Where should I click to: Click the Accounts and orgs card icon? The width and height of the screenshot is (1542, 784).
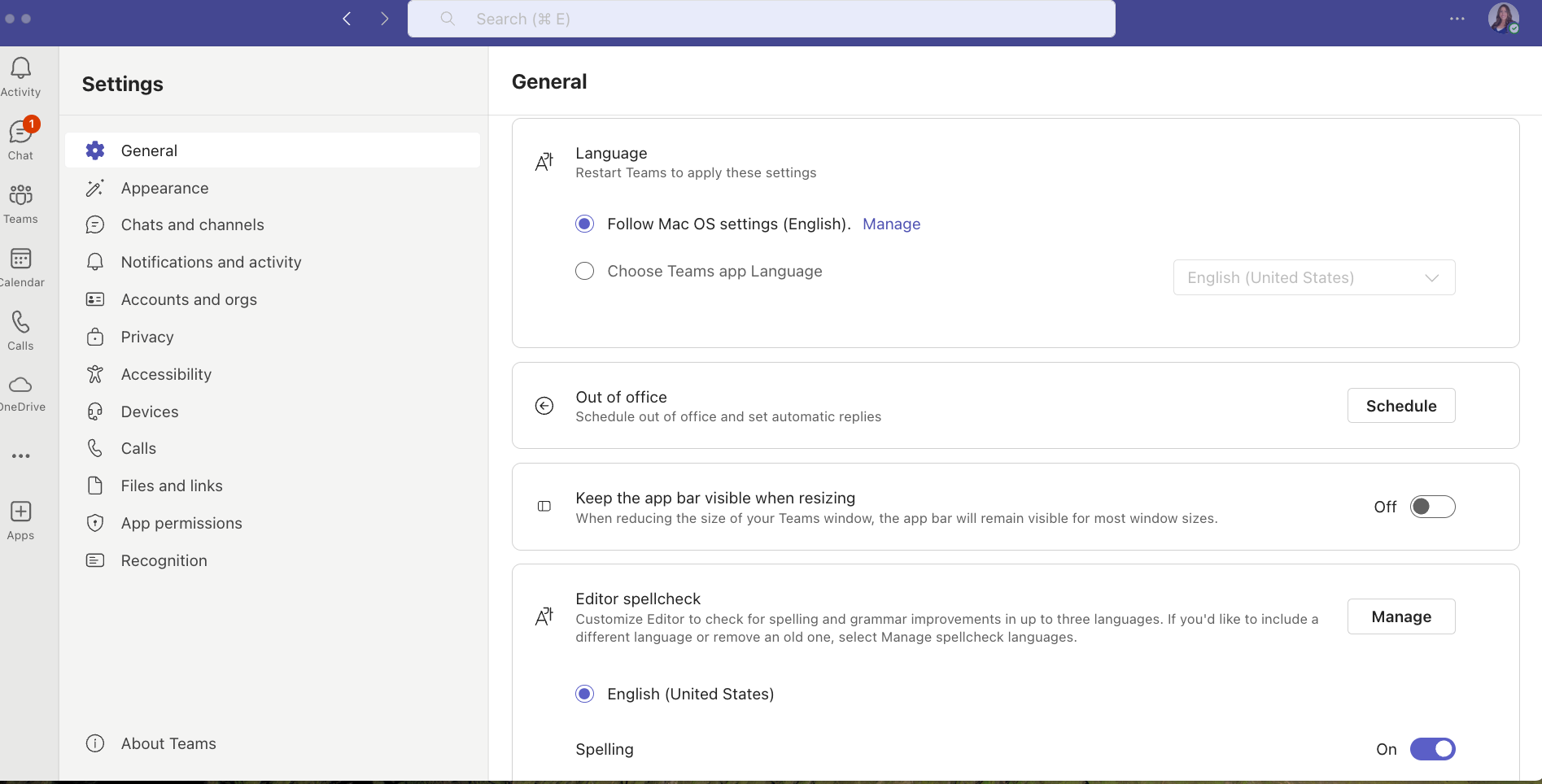coord(95,299)
